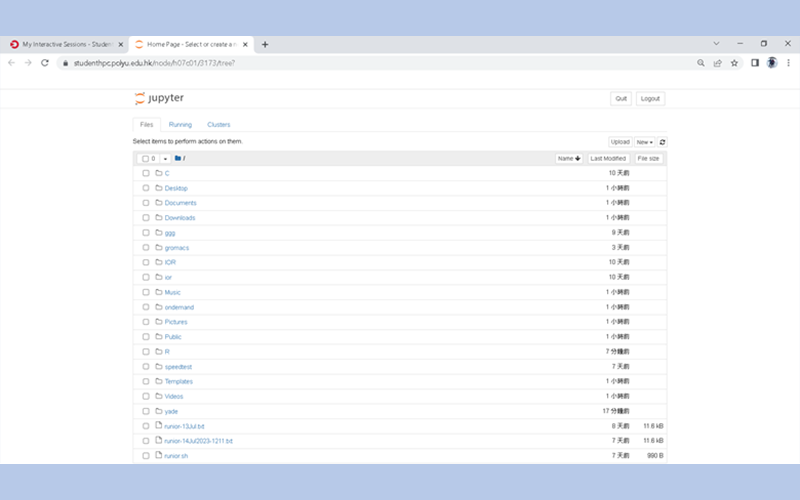Open the browser share icon
800x500 pixels.
click(x=717, y=62)
